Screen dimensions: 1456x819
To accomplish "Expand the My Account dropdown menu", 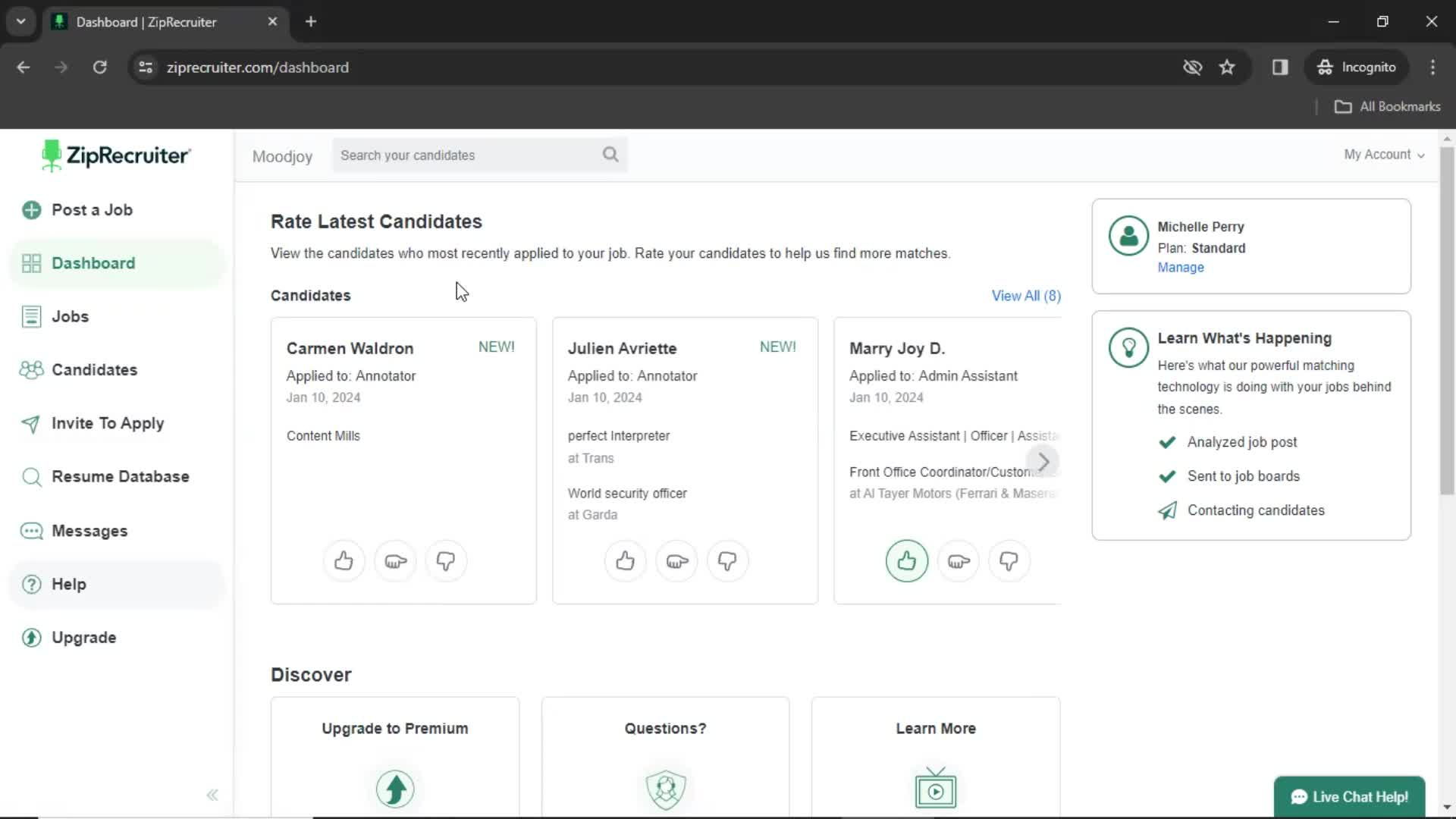I will click(x=1383, y=155).
